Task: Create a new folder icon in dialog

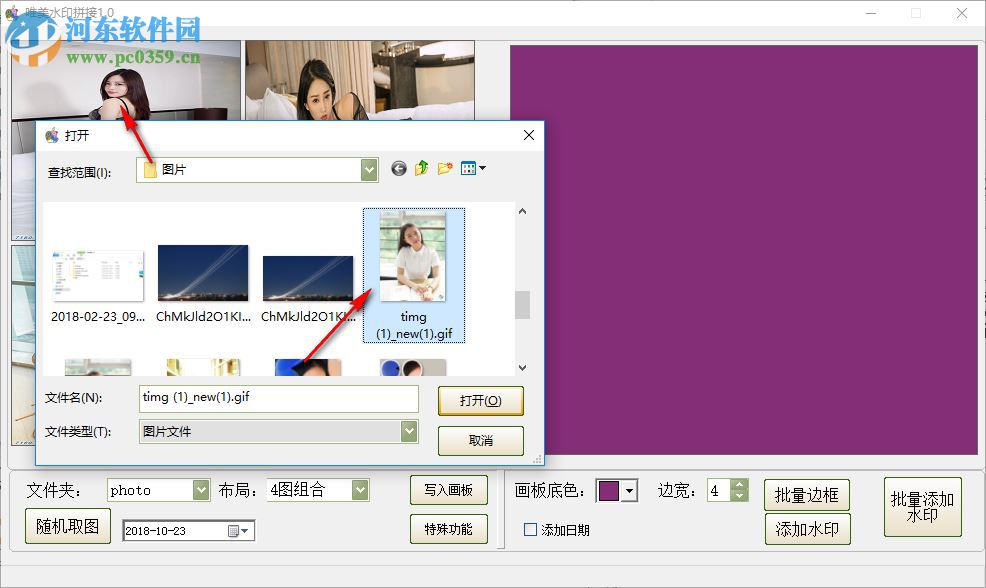Action: 445,168
